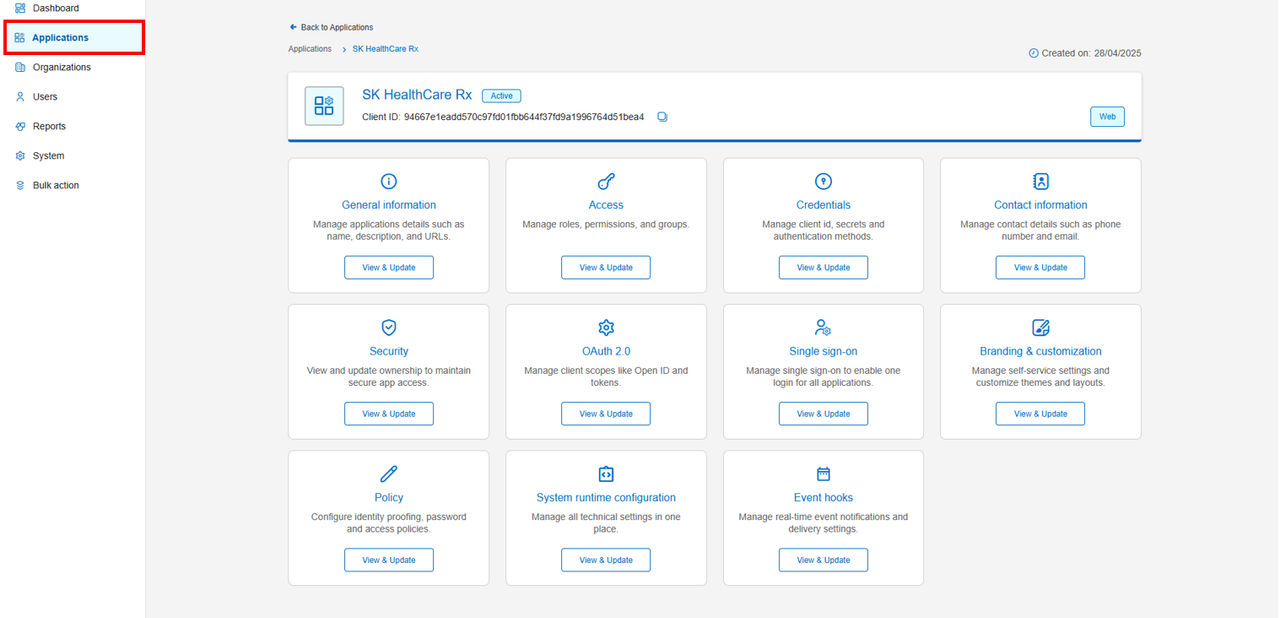
Task: Click the Users person icon
Action: point(20,97)
